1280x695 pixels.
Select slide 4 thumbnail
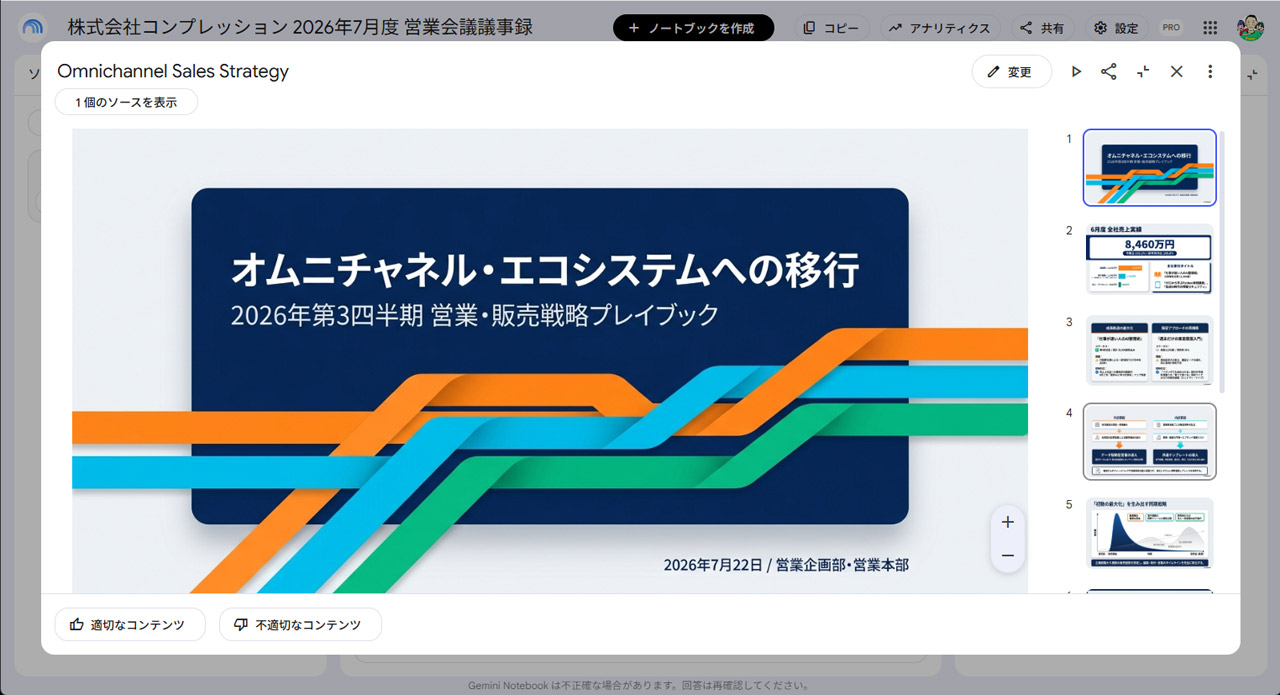1150,442
